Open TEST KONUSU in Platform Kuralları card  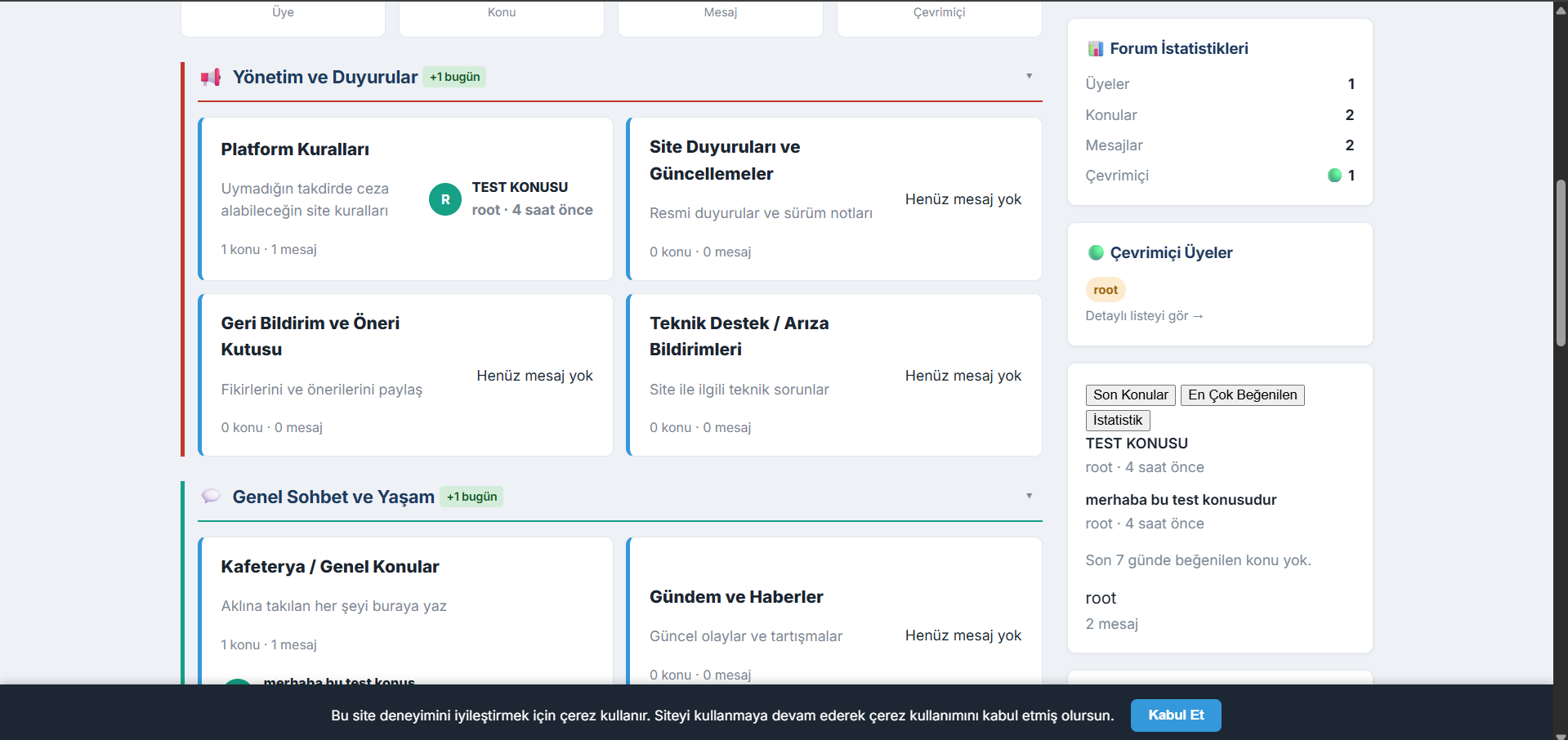520,187
